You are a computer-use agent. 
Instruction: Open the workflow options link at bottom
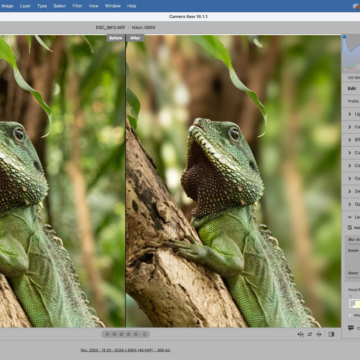pos(125,350)
